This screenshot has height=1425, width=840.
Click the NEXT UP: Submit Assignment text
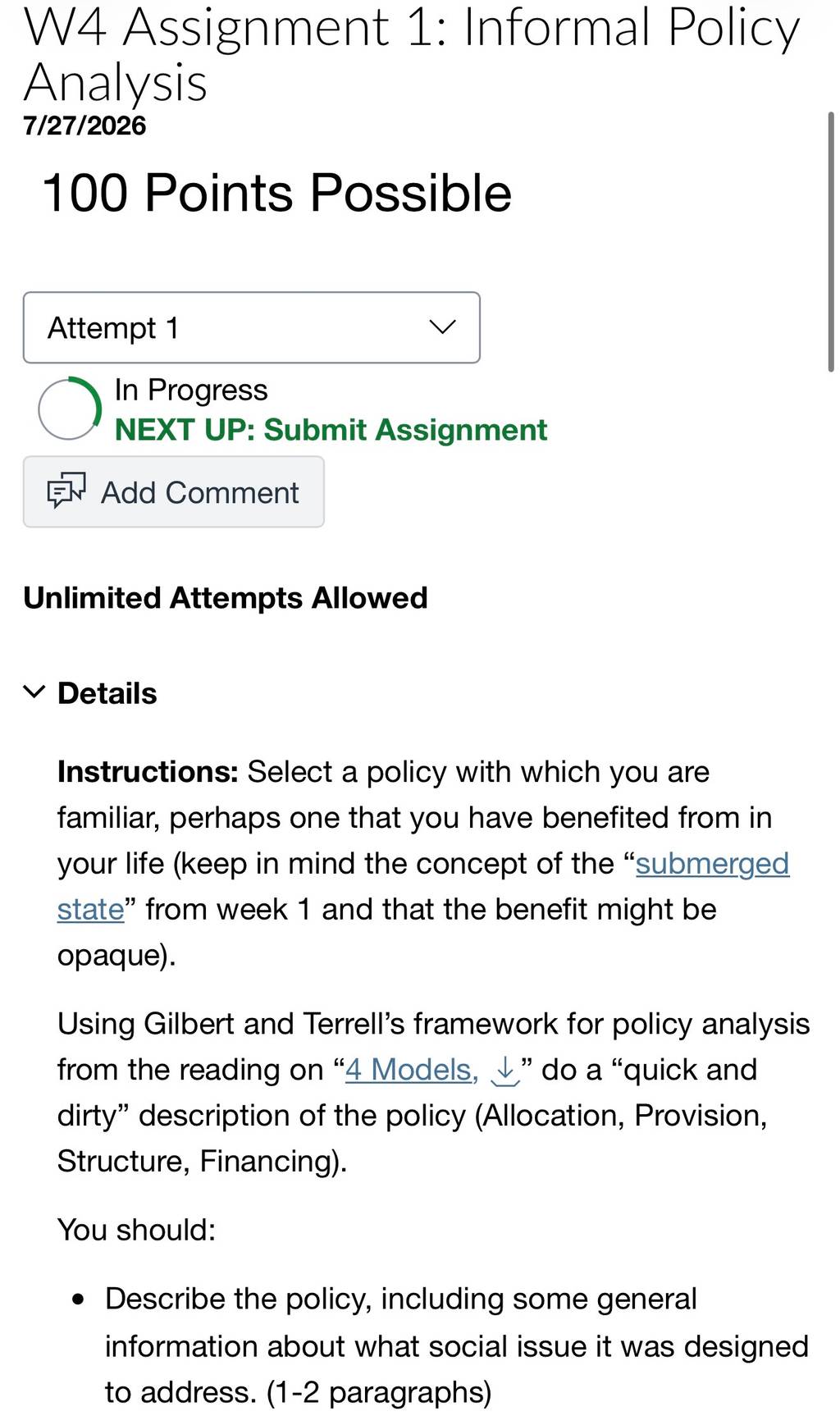[331, 429]
